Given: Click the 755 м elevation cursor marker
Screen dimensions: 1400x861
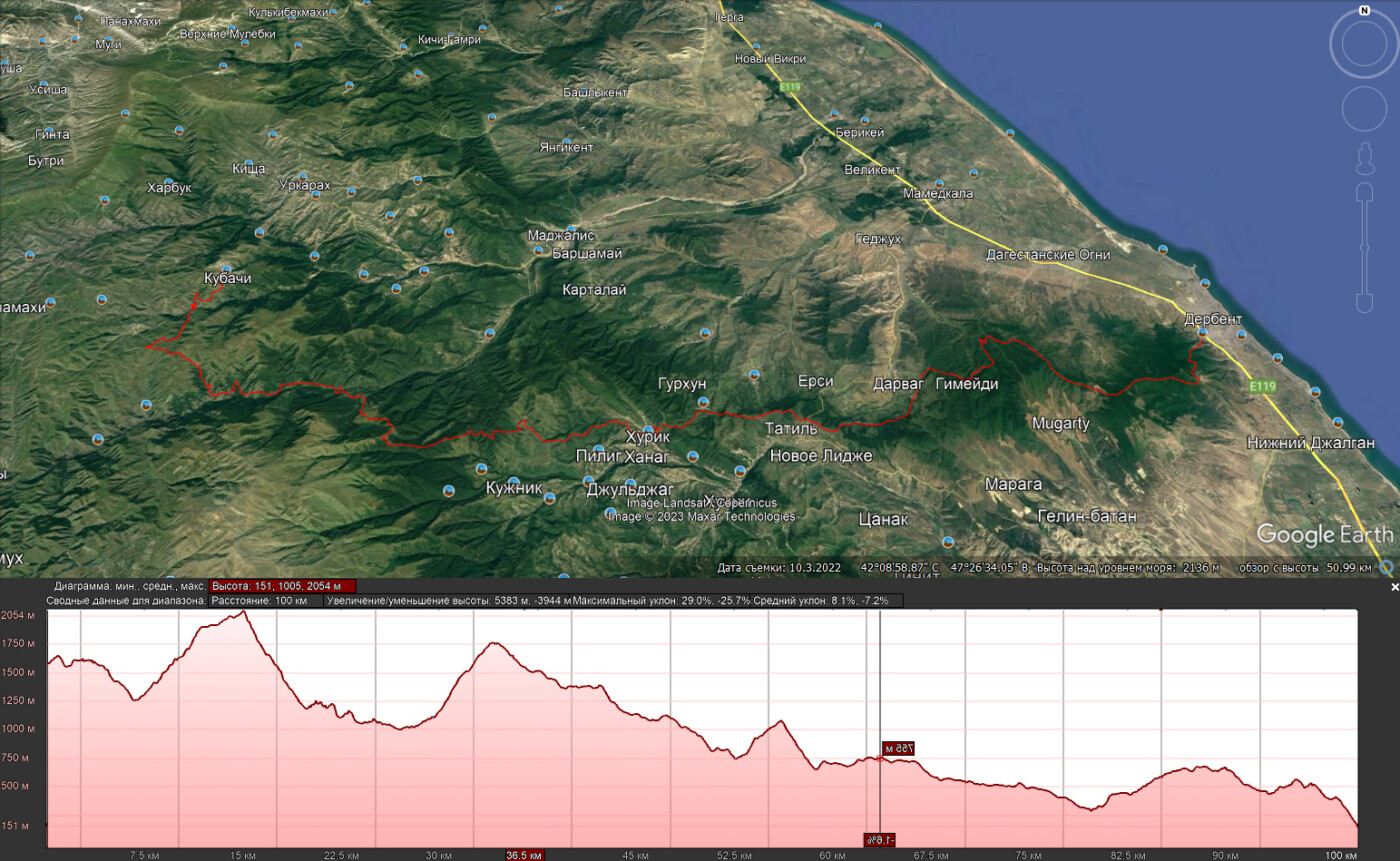Looking at the screenshot, I should tap(898, 748).
